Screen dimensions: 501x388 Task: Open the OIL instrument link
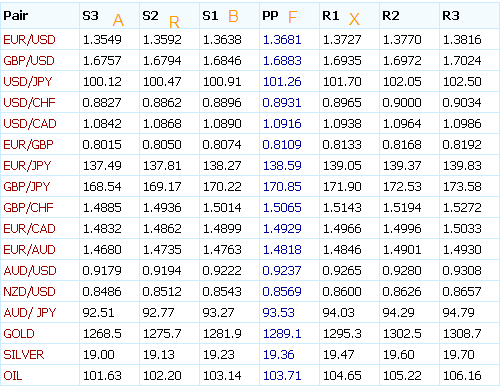pos(13,376)
